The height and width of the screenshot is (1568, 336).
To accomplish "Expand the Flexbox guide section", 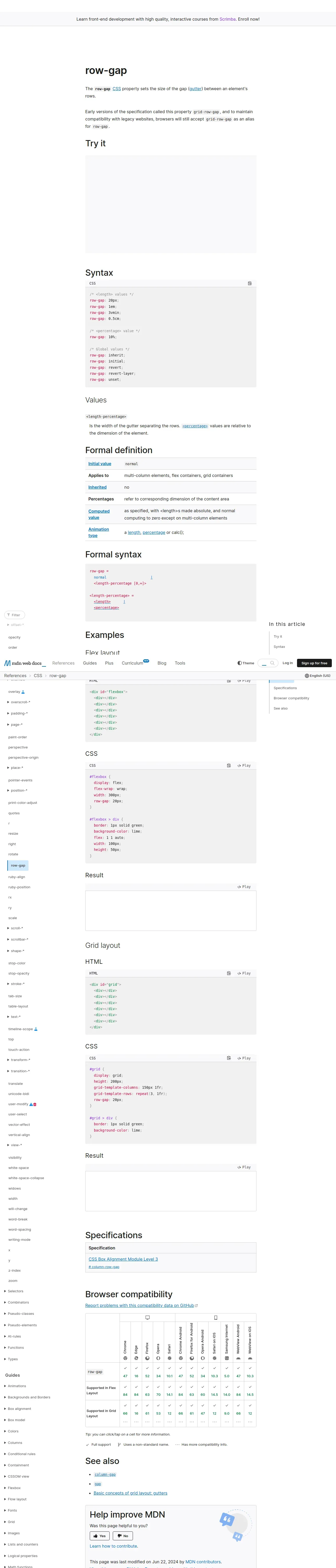I will coord(12,1488).
